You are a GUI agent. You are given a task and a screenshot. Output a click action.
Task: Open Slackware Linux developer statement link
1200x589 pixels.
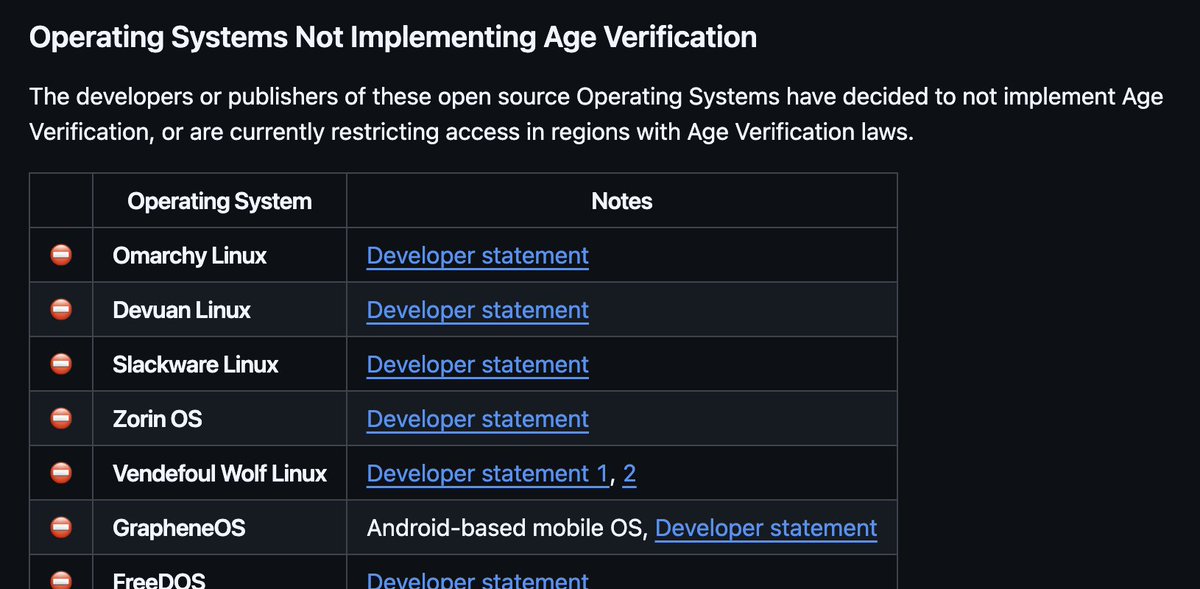point(478,365)
